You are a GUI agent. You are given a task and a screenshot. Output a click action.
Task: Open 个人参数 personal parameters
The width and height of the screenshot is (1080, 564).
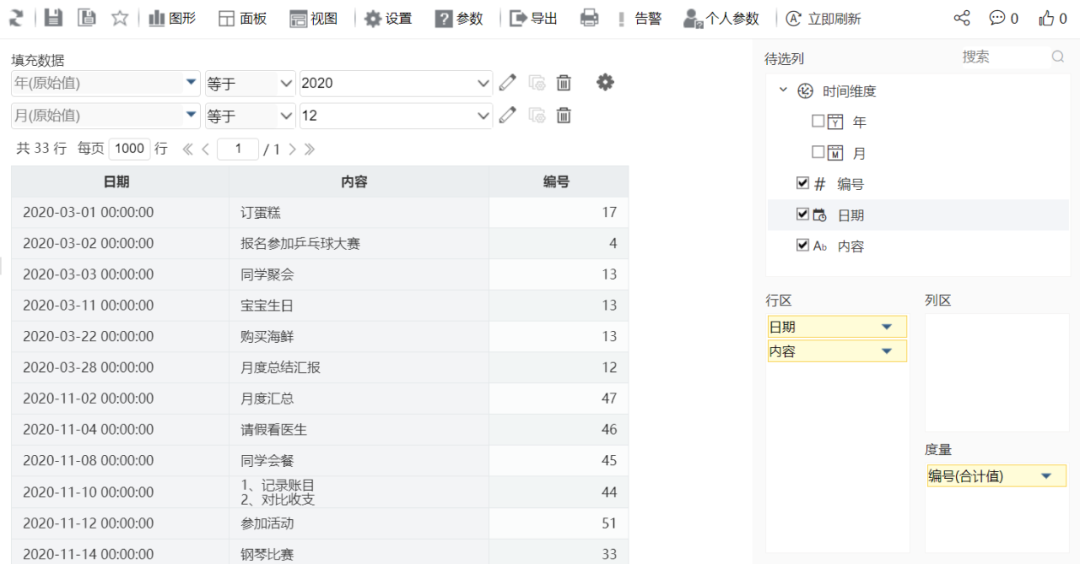click(x=720, y=19)
